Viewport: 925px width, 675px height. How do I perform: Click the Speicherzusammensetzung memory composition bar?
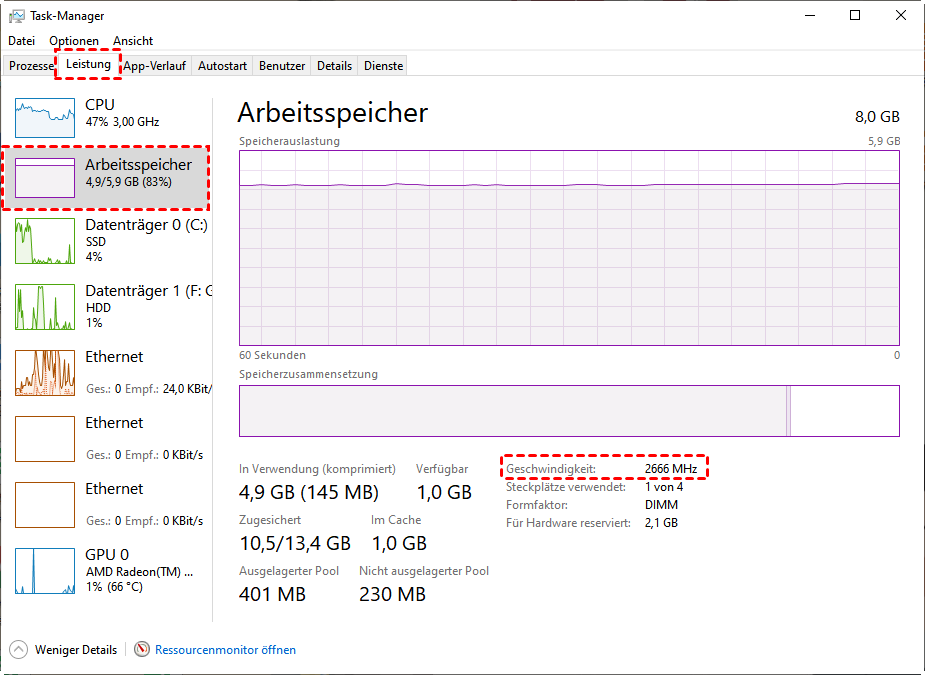coord(568,411)
